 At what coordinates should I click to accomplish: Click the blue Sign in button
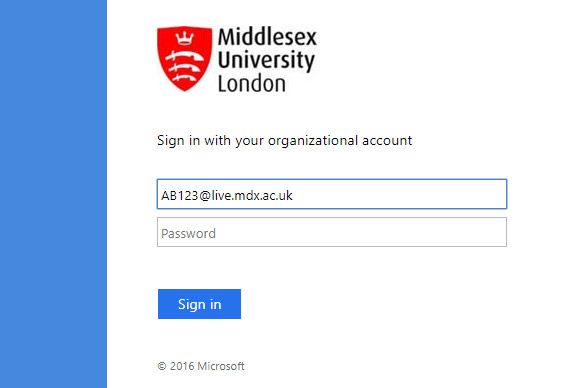199,304
